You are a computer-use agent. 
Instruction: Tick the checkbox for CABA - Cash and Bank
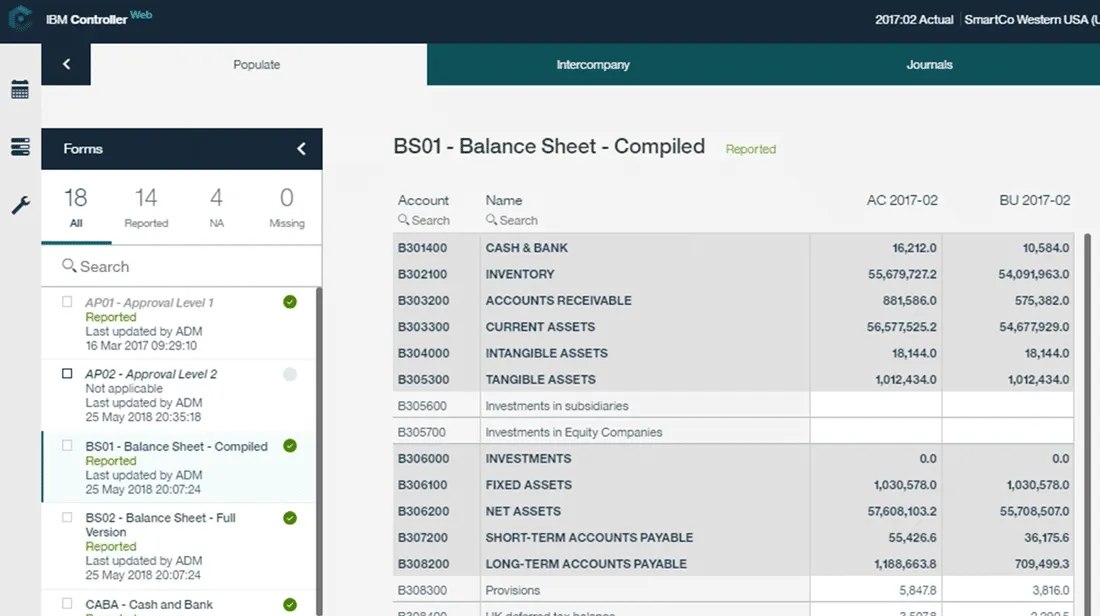(67, 603)
